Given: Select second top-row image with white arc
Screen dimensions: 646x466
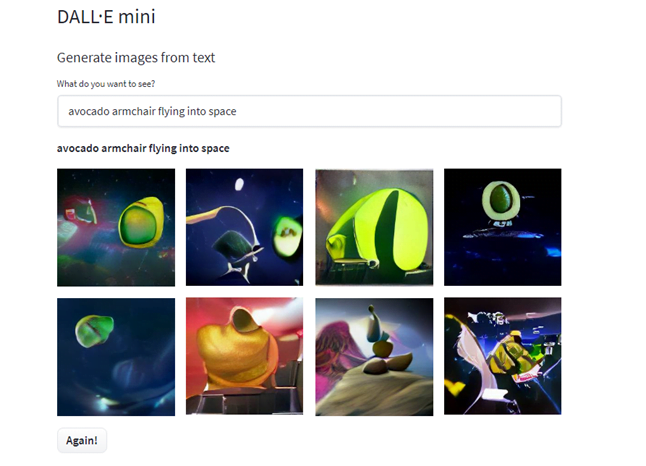Looking at the screenshot, I should tap(244, 227).
